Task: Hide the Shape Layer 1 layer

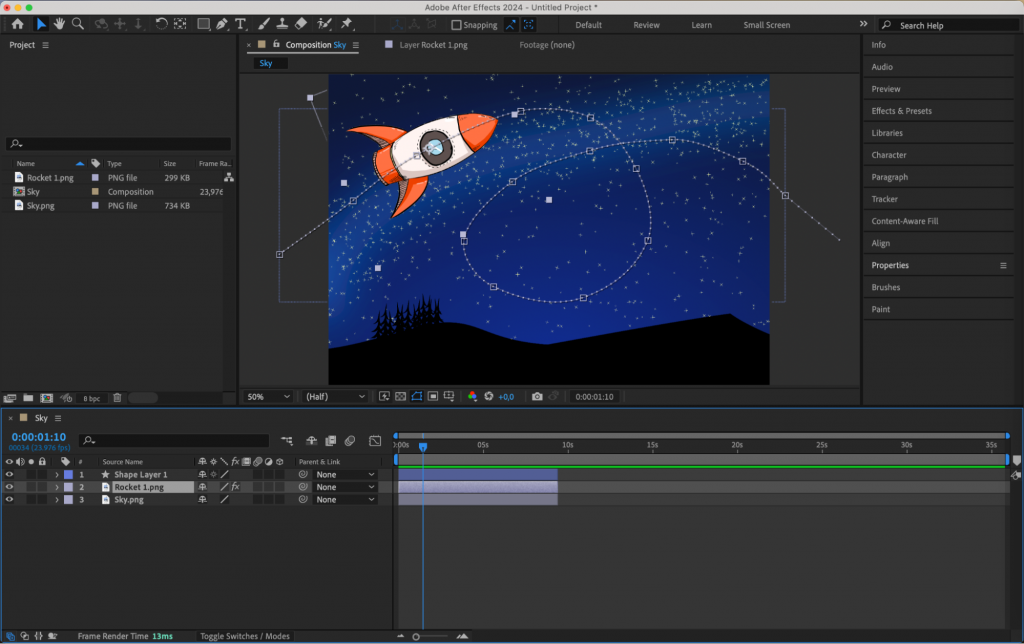Action: pos(10,473)
